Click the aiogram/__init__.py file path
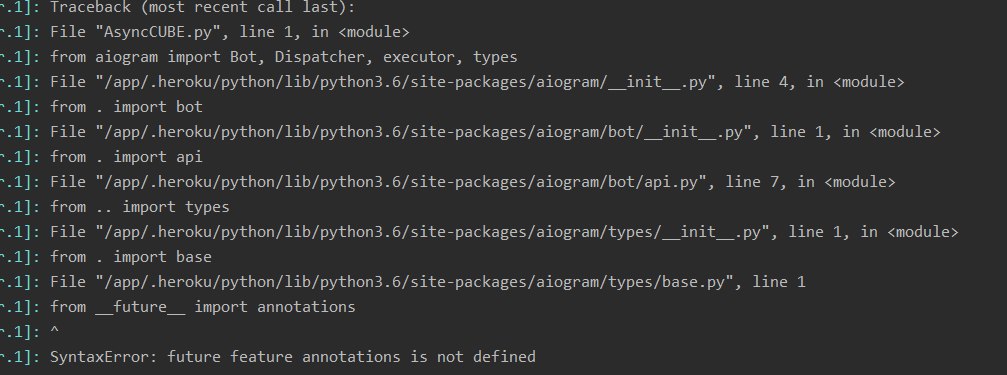This screenshot has width=1007, height=375. click(403, 82)
